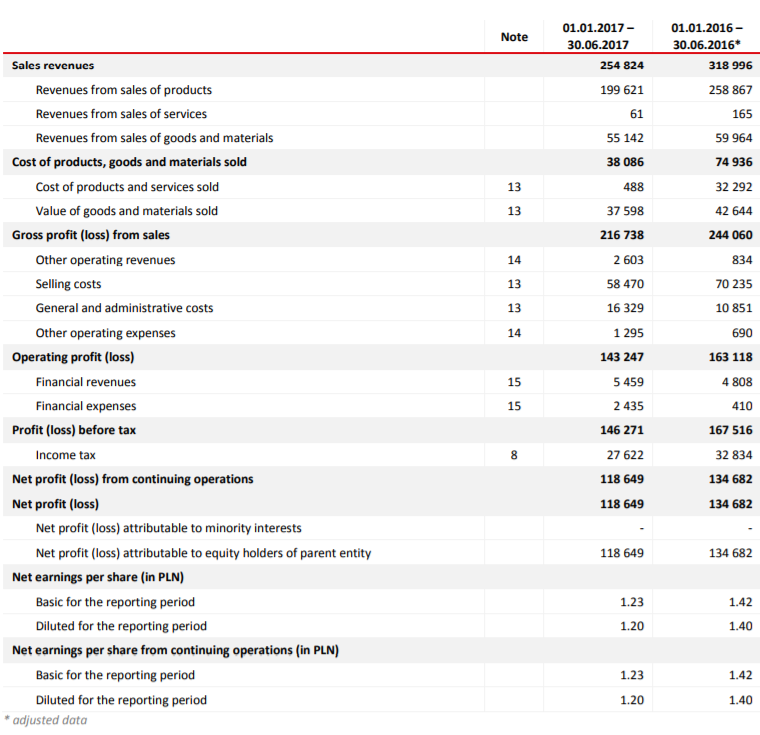The height and width of the screenshot is (735, 760).
Task: Select the Cost of products, goods and materials sold heading
Action: 129,162
